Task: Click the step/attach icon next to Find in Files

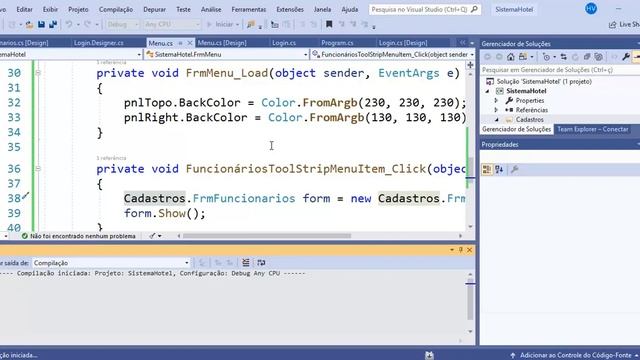Action: tap(275, 24)
